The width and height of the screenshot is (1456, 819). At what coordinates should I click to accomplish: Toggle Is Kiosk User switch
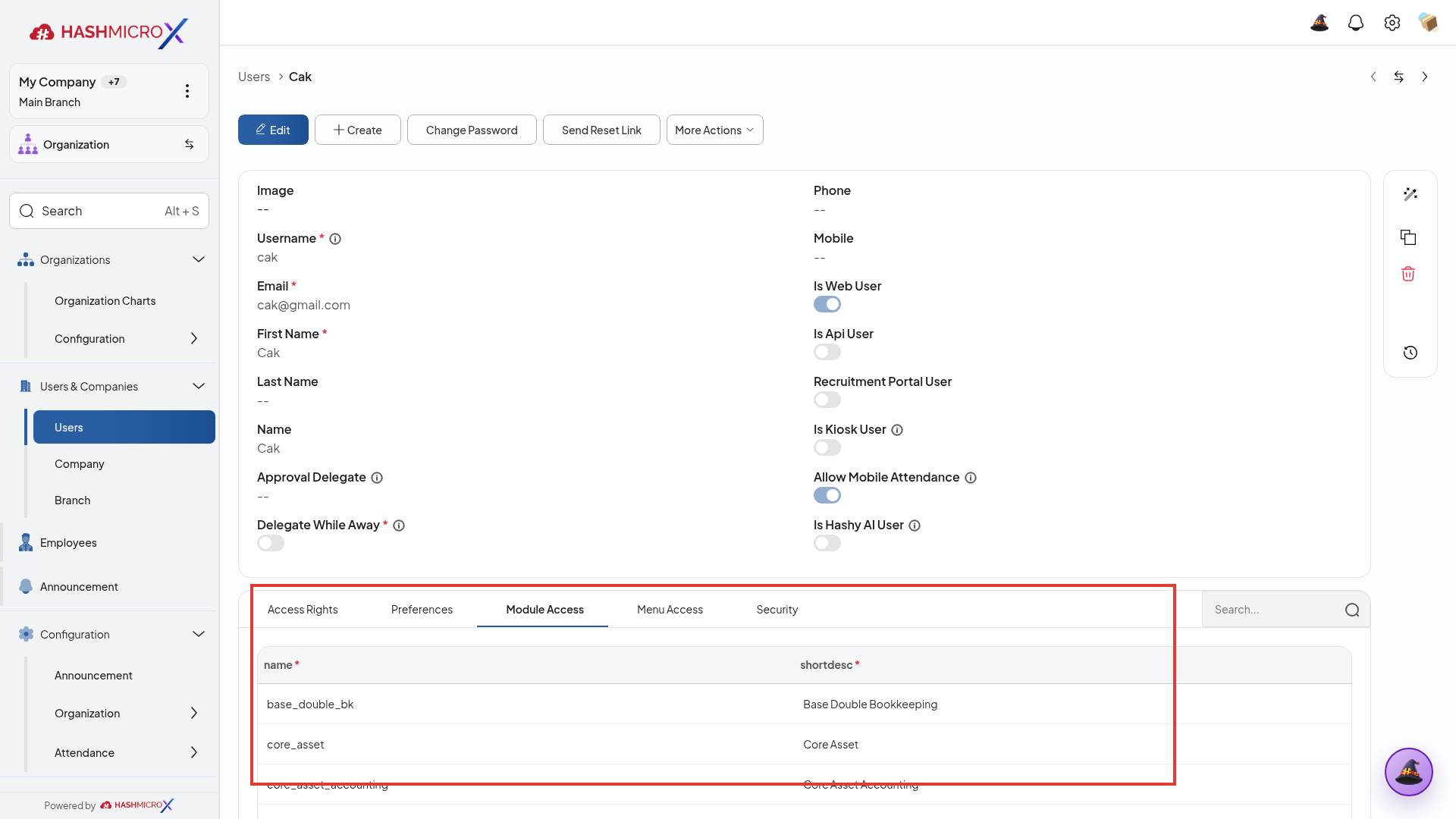(x=827, y=447)
